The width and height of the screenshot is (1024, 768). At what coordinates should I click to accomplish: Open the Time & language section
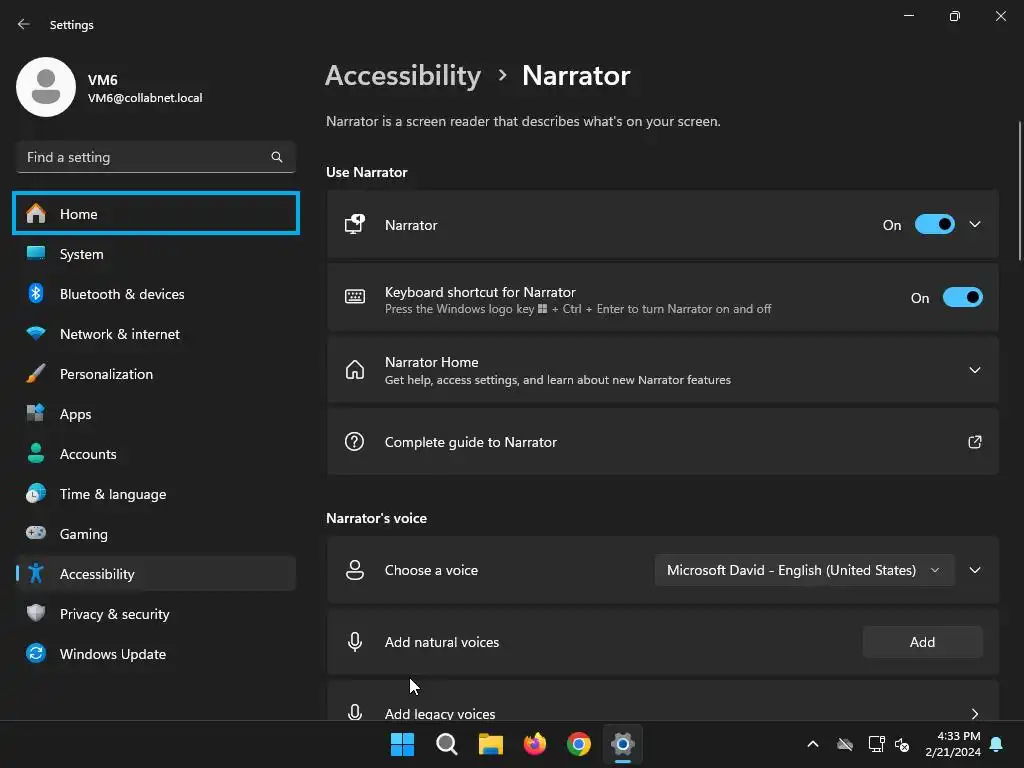point(113,494)
